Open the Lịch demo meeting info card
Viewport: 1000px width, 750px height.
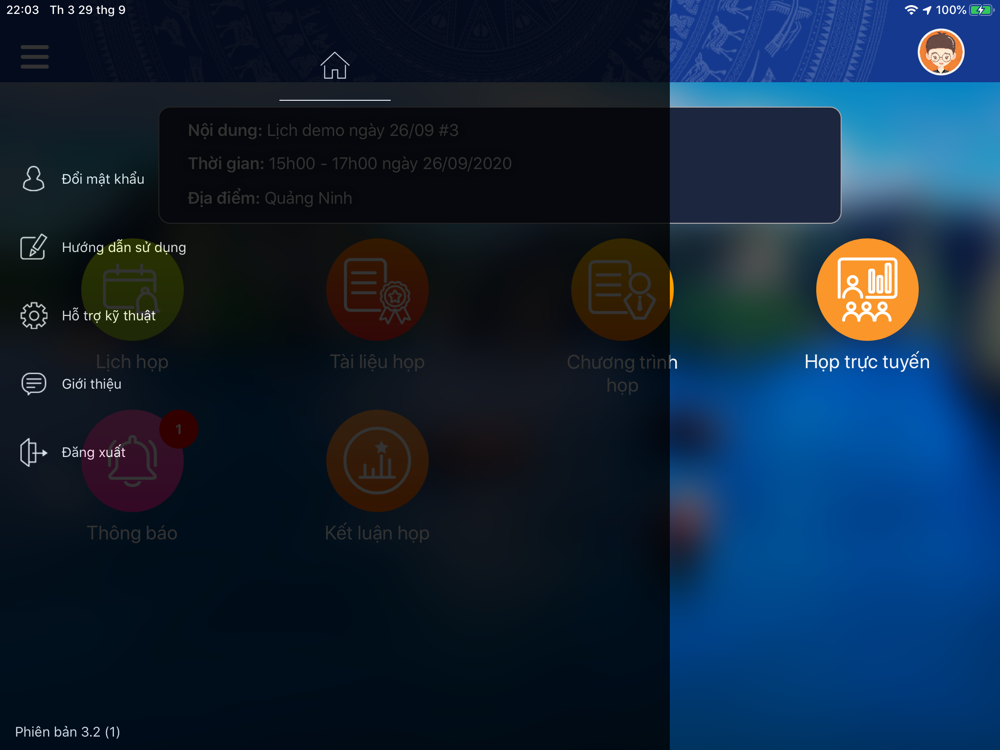click(499, 165)
